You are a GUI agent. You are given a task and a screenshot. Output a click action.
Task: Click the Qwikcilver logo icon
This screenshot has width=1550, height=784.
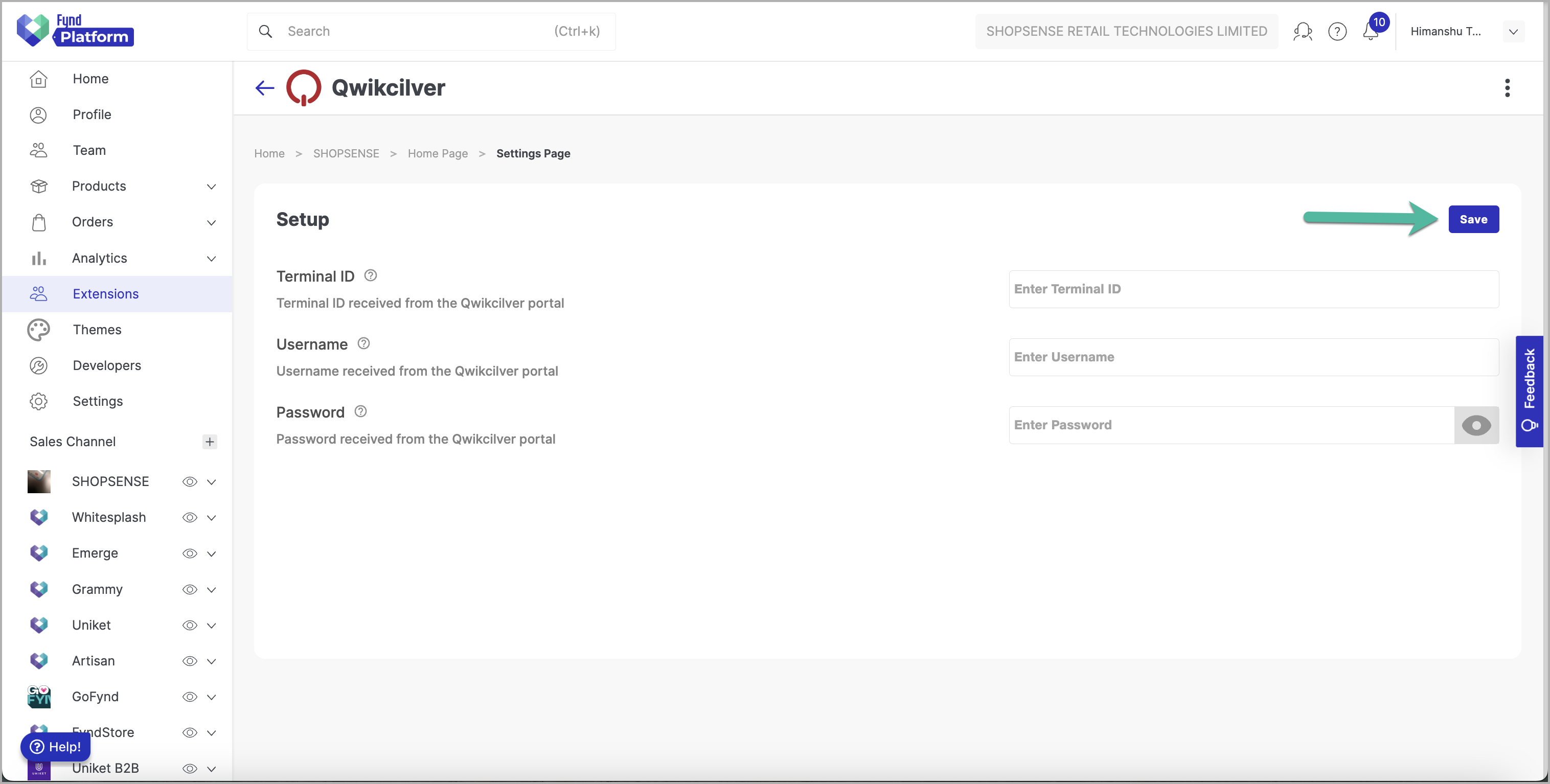(x=303, y=88)
